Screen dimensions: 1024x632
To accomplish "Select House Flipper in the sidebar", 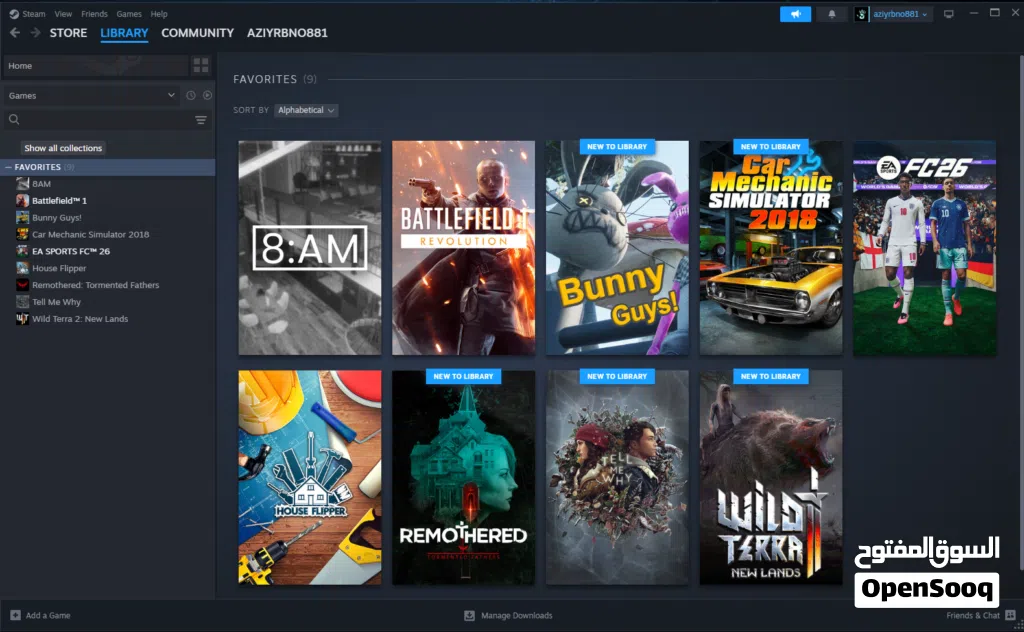I will click(x=59, y=268).
